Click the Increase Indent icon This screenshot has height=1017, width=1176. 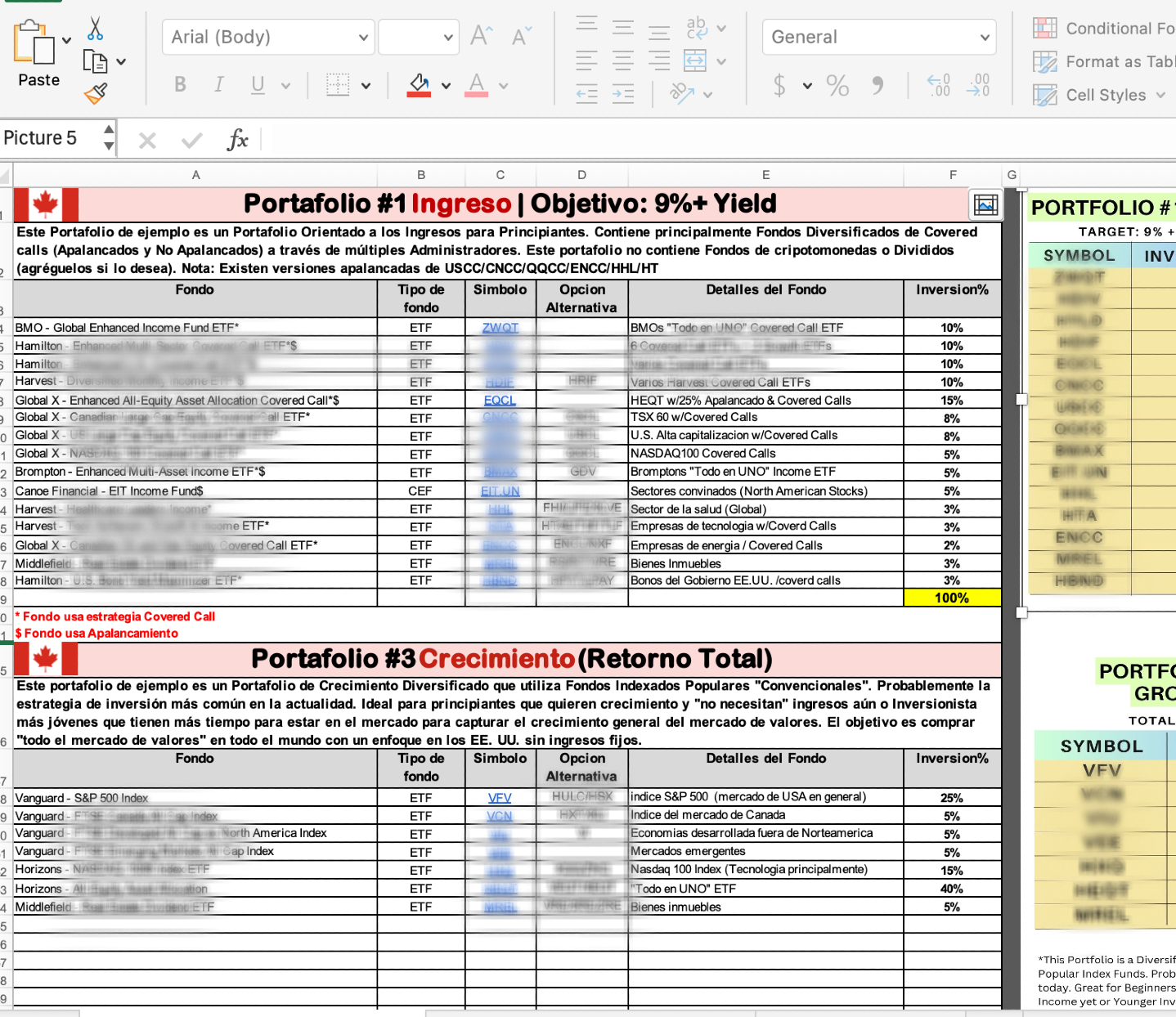click(623, 94)
